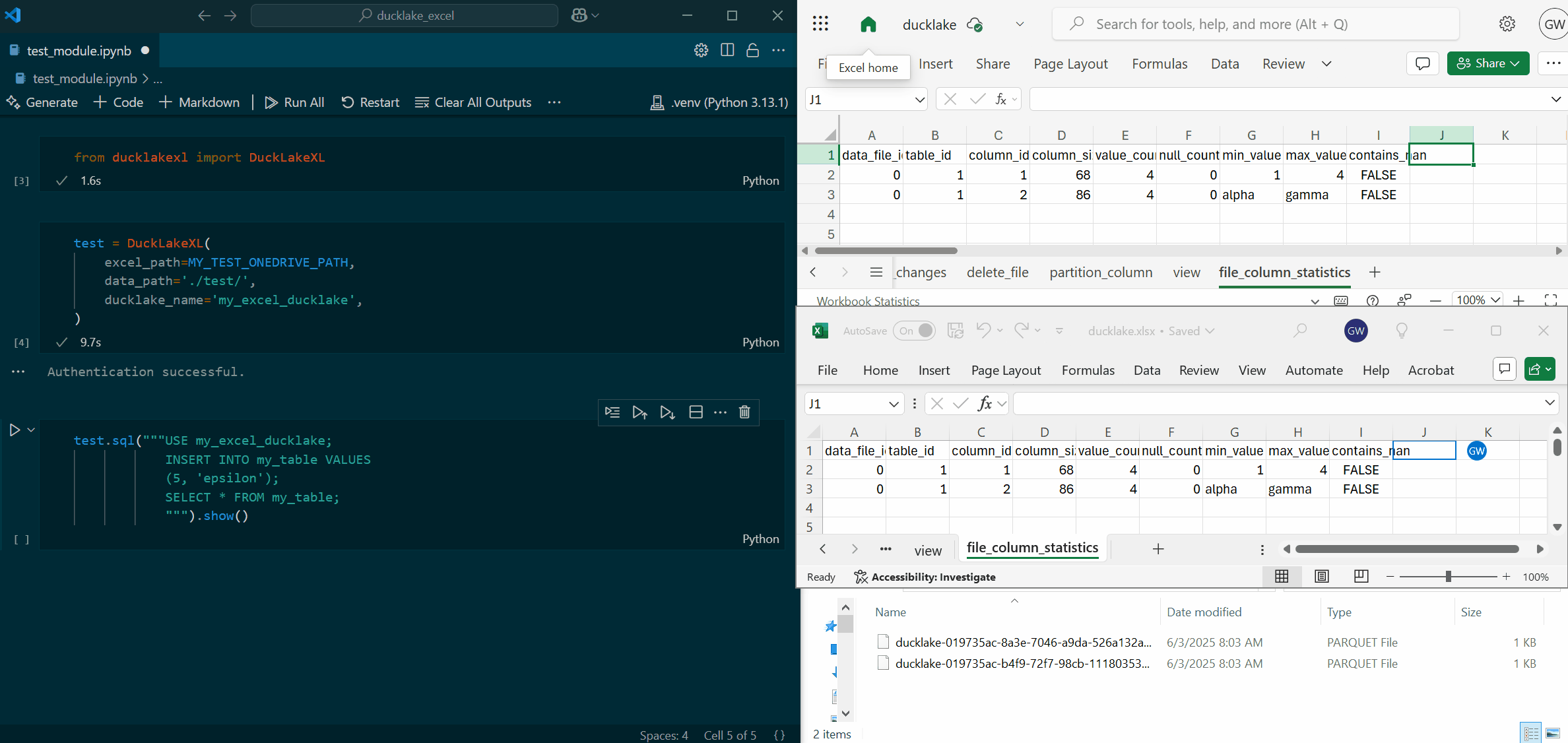
Task: Split the selected notebook cell
Action: (696, 412)
